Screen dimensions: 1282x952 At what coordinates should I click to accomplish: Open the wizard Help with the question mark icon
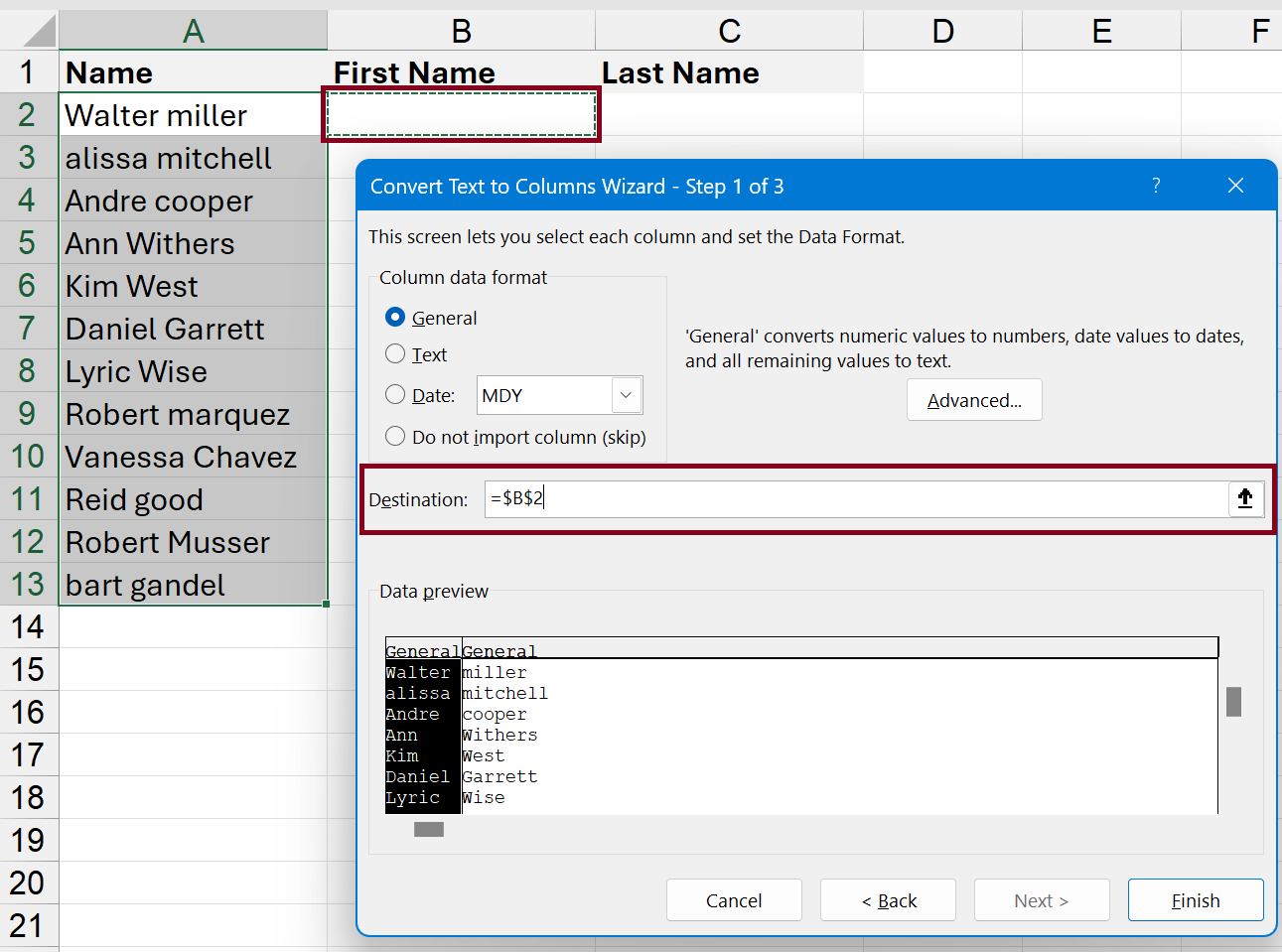1156,186
